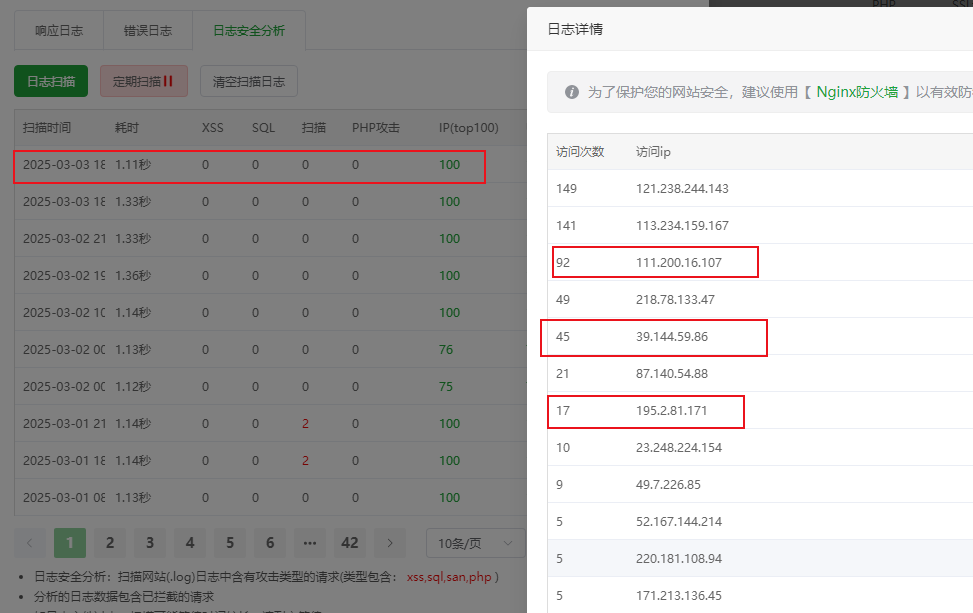
Task: Select IP 113.234.159.167
Action: pyautogui.click(x=682, y=225)
